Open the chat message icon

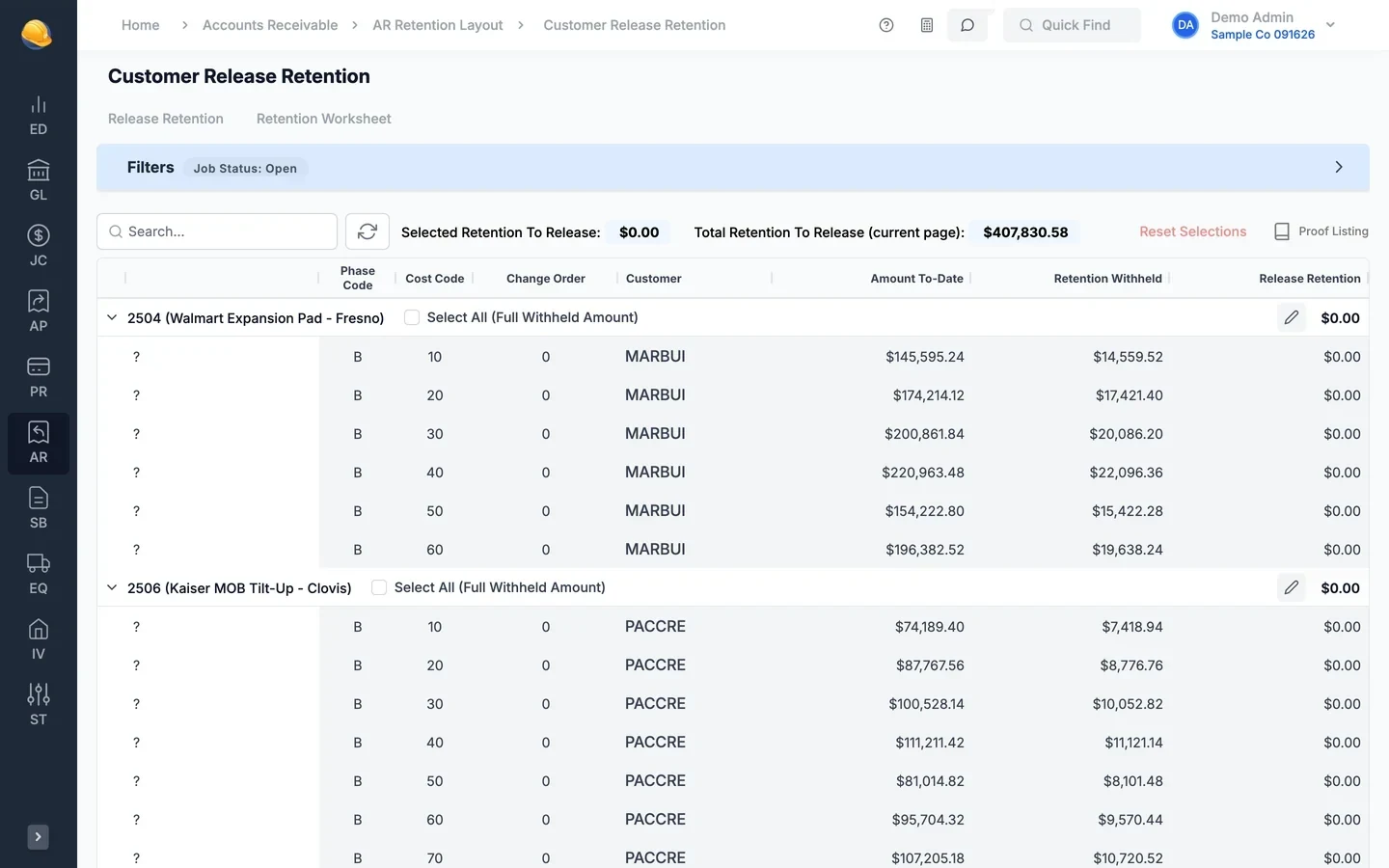(x=967, y=25)
